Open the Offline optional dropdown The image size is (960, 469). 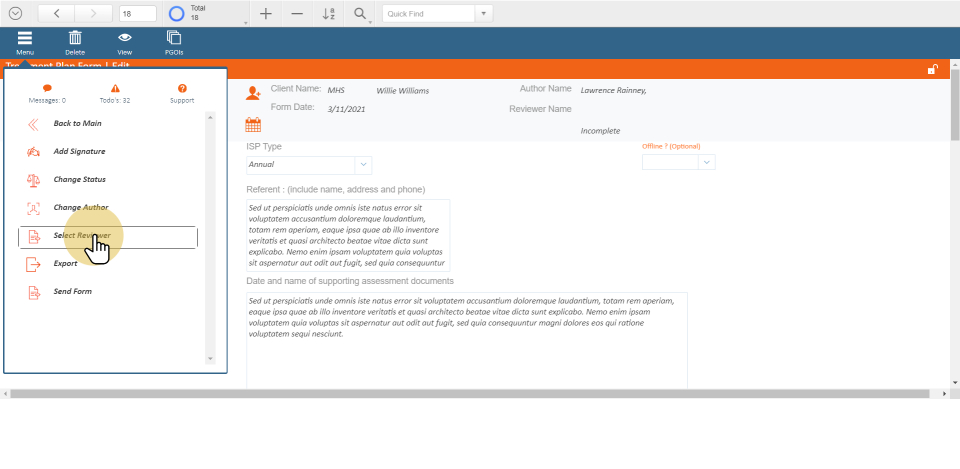pyautogui.click(x=707, y=162)
